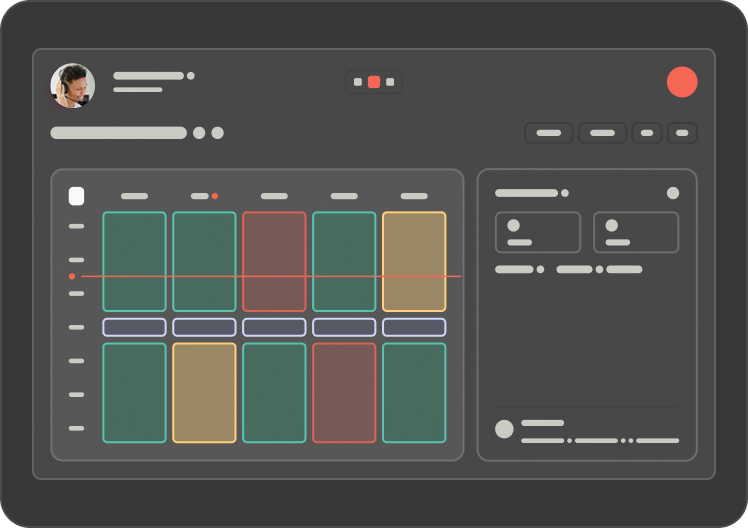Open the yellow block in the lower row

click(x=204, y=393)
